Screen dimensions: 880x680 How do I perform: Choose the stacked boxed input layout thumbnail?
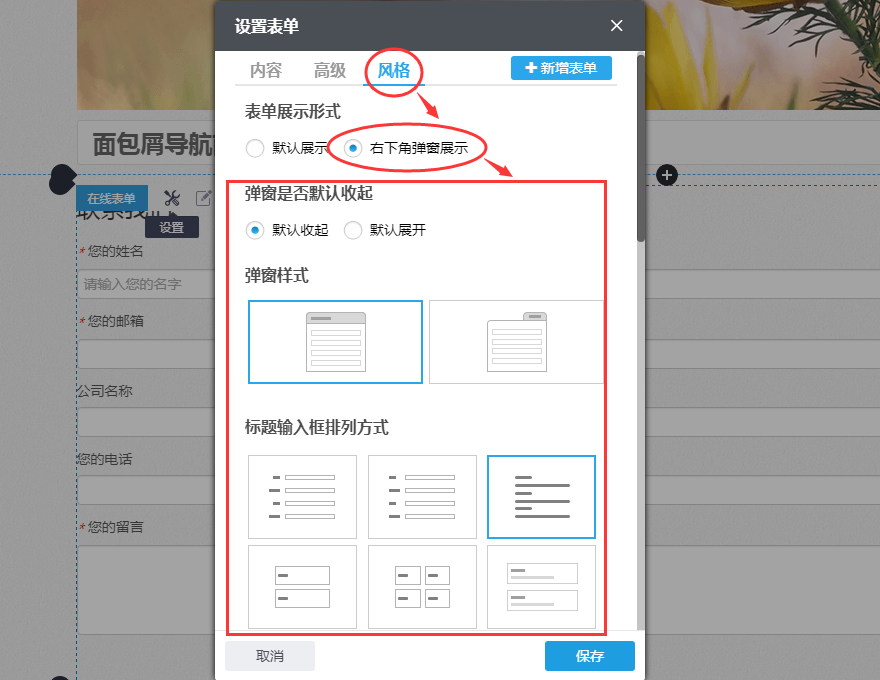(x=303, y=587)
